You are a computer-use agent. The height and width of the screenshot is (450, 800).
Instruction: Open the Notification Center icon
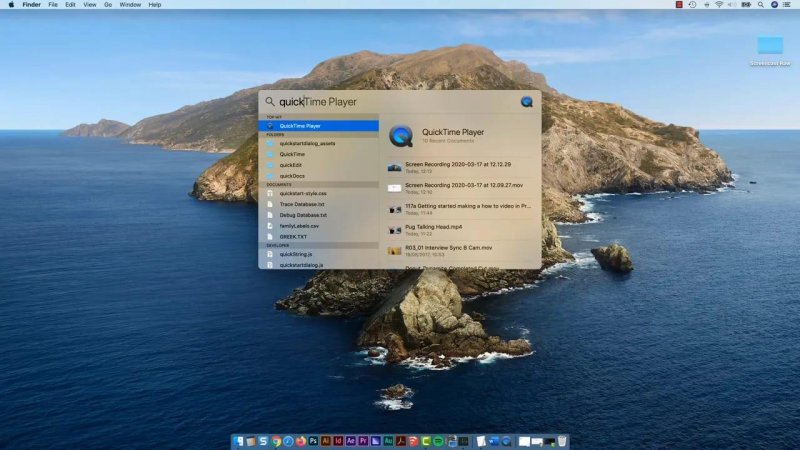pos(787,5)
